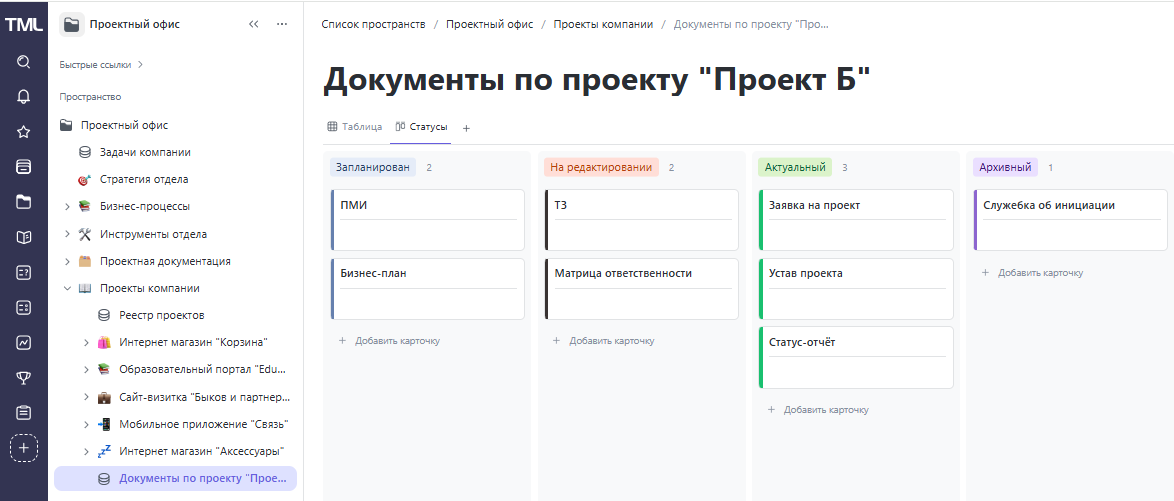The width and height of the screenshot is (1174, 501).
Task: Open the Статус-отчёт card
Action: (x=857, y=357)
